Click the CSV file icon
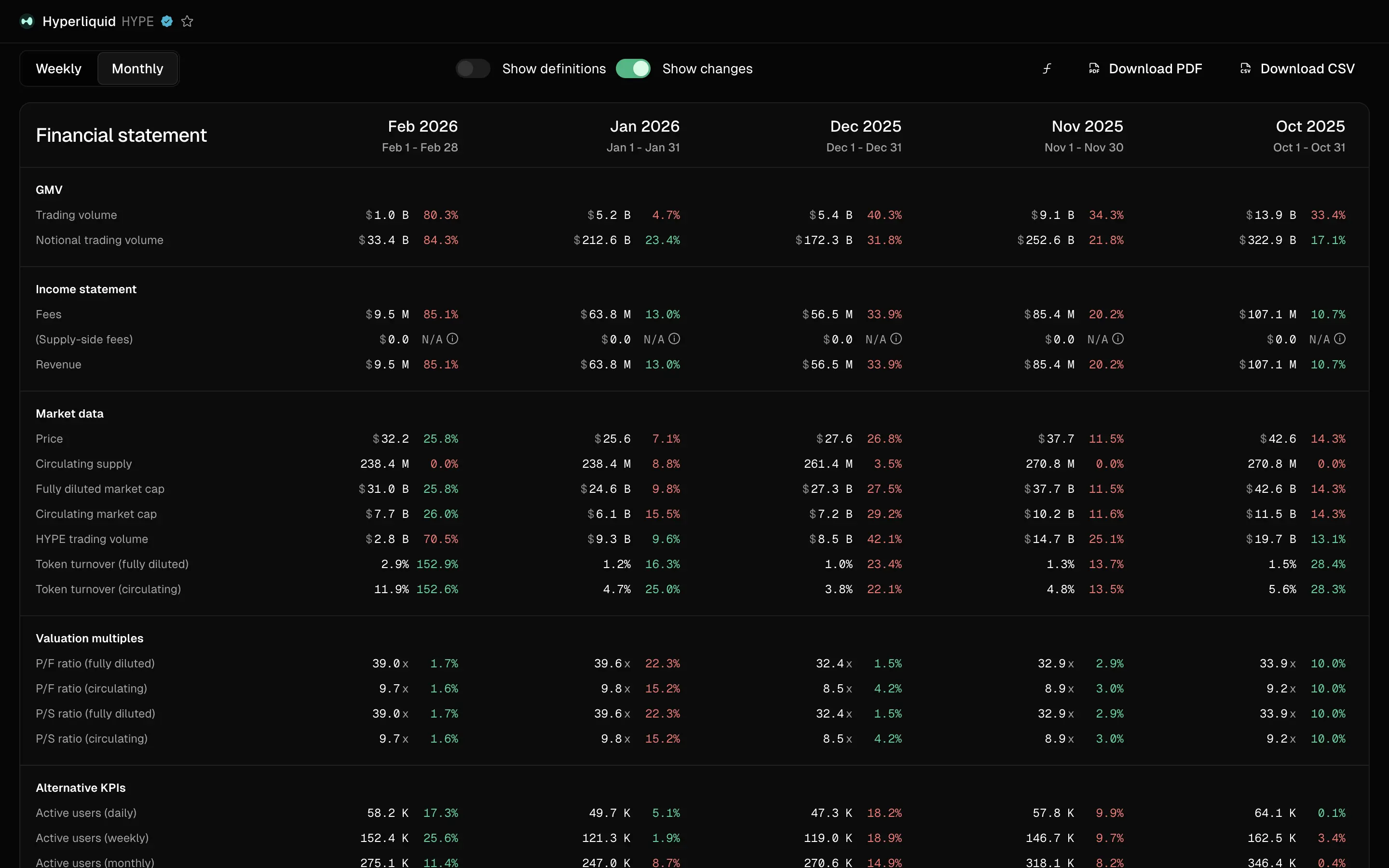Screen dimensions: 1389x868 pyautogui.click(x=1245, y=69)
